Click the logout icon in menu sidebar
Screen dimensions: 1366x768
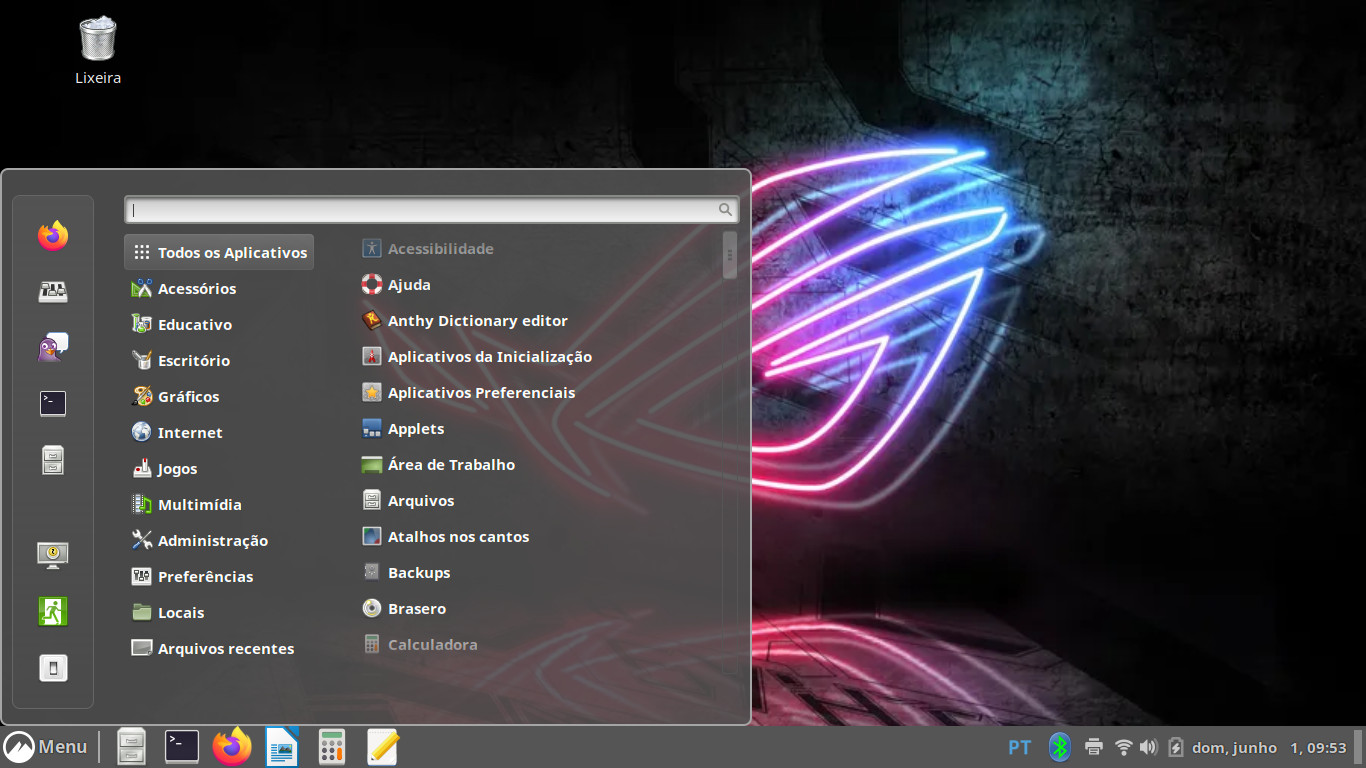pos(53,611)
